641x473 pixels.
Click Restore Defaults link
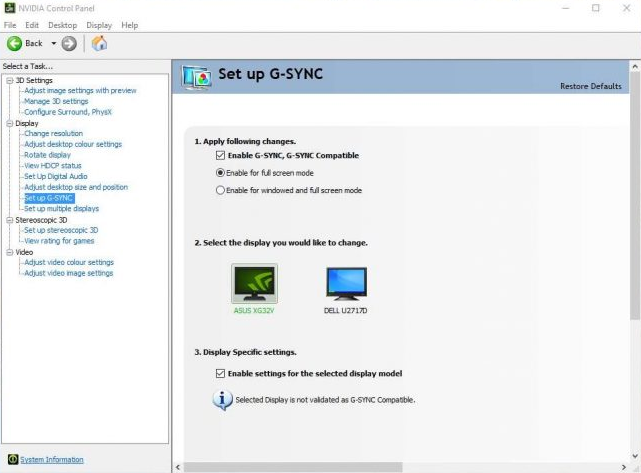point(591,86)
